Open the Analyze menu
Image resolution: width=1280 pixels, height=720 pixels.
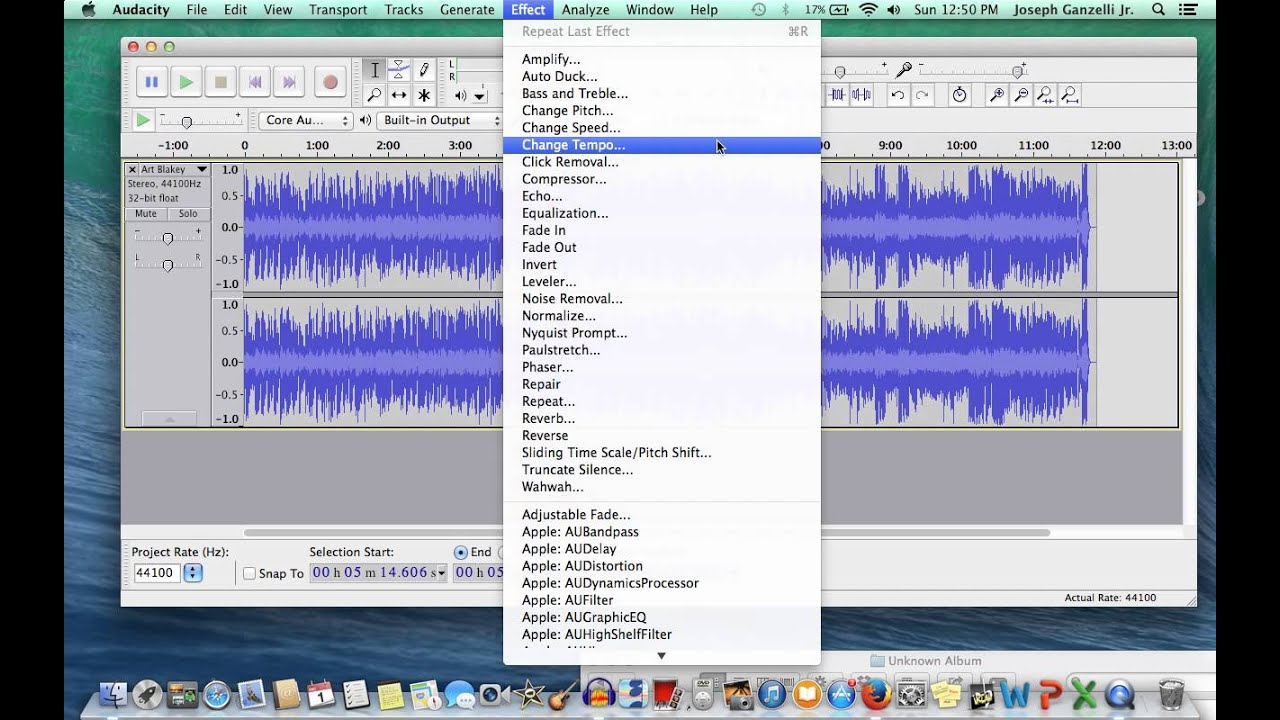586,9
